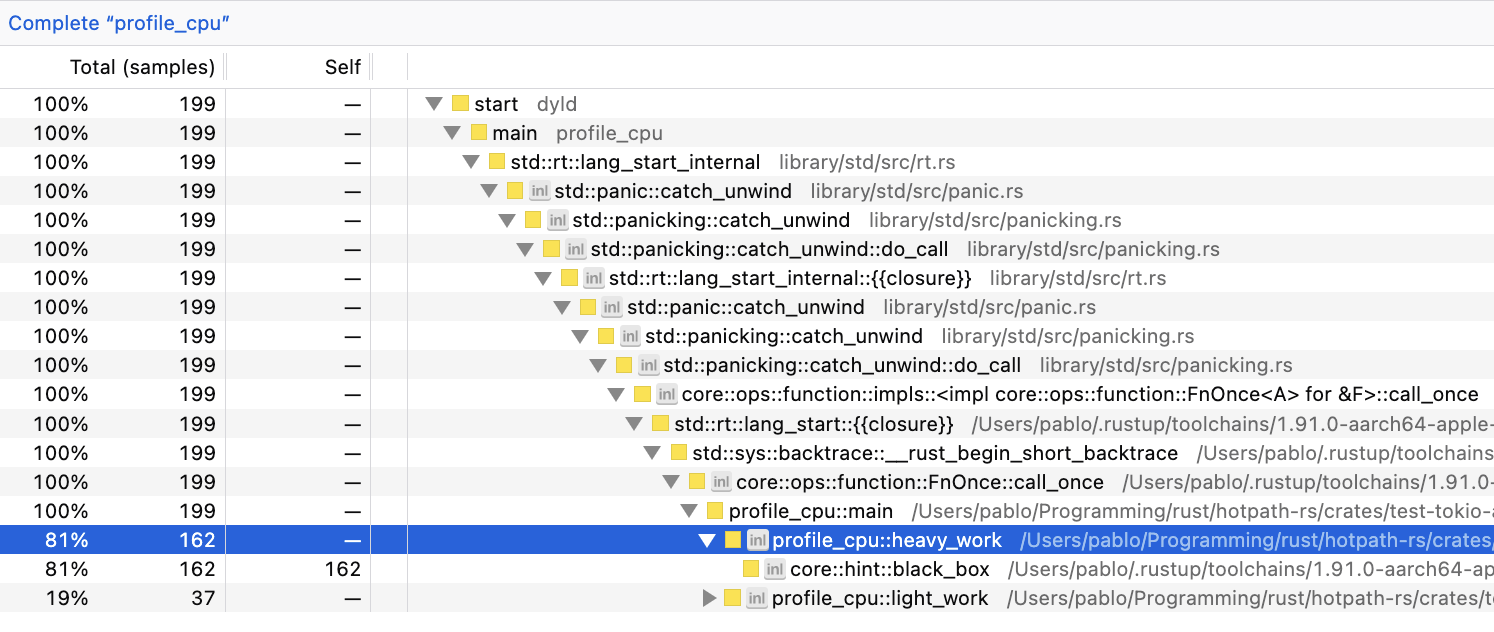The width and height of the screenshot is (1494, 632).
Task: Click the inl badge next to profile_cpu::light_work
Action: coord(755,597)
